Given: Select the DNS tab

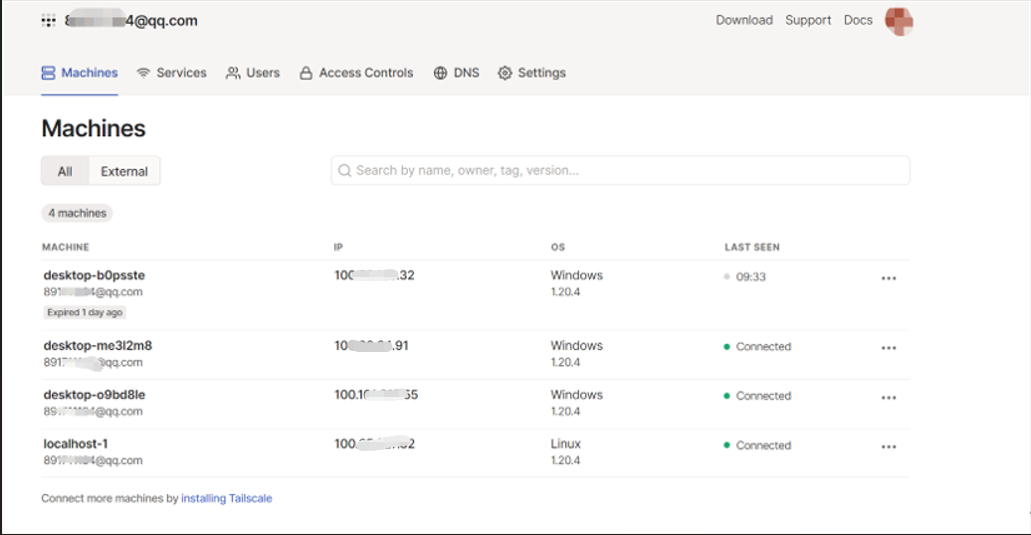Looking at the screenshot, I should pos(456,73).
